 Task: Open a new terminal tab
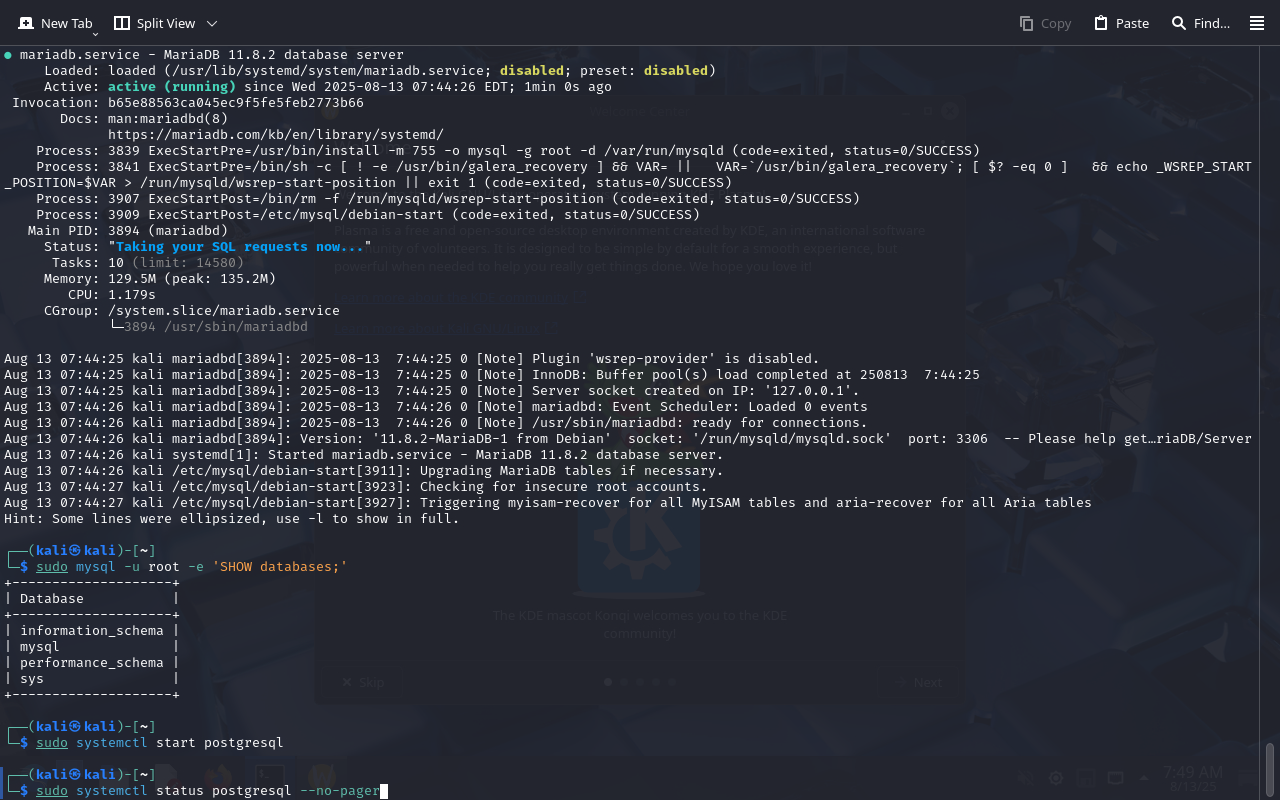tap(55, 23)
